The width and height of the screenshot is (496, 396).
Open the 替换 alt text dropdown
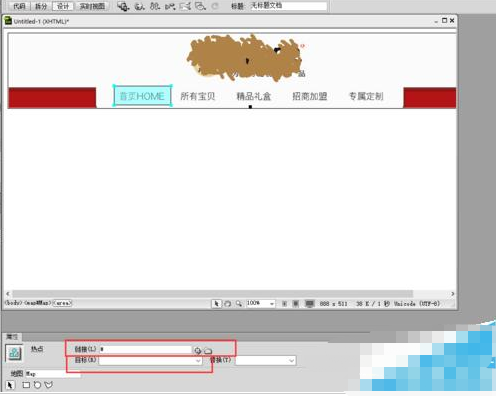266,360
